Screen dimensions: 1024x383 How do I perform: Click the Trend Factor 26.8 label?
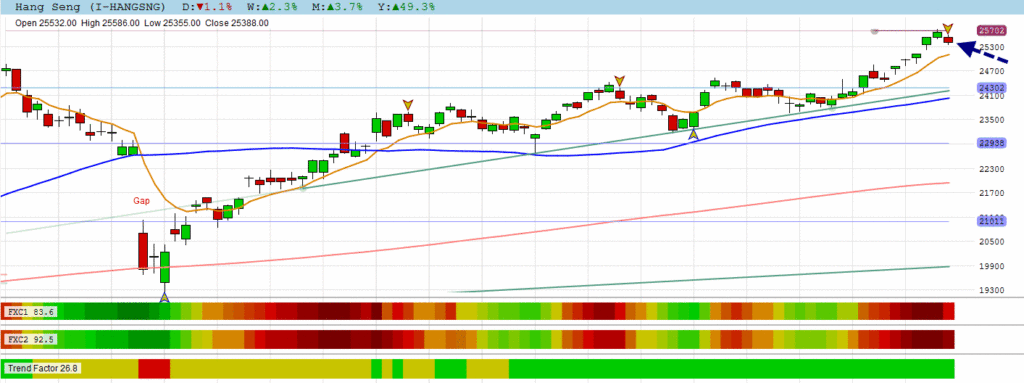[42, 369]
